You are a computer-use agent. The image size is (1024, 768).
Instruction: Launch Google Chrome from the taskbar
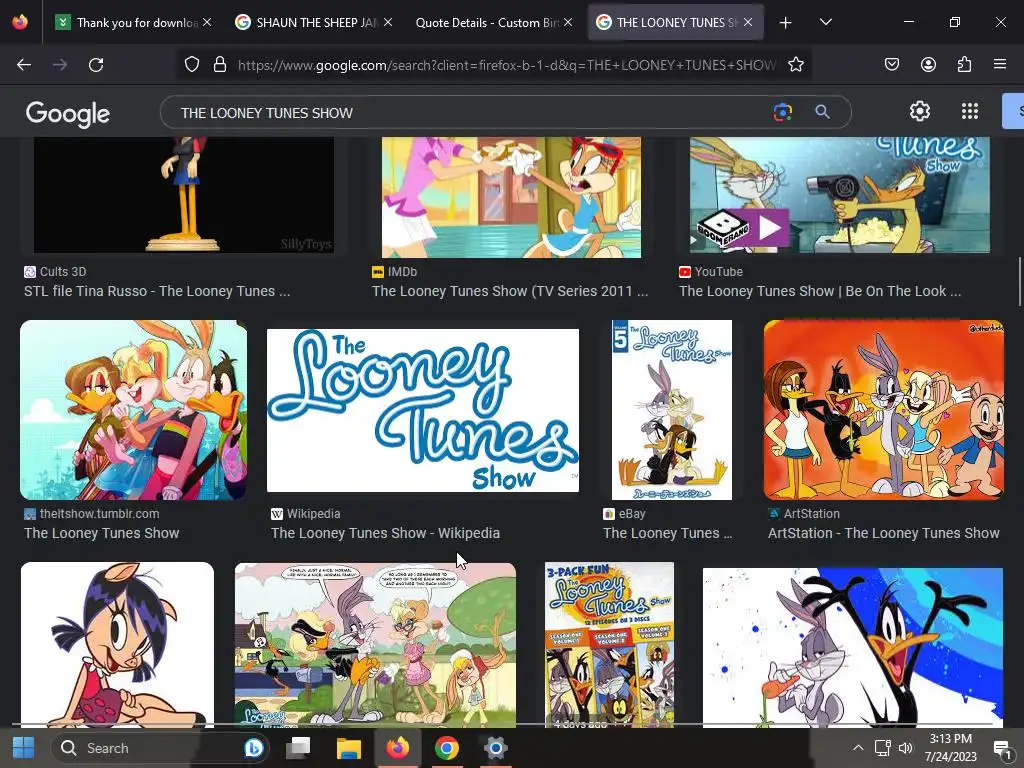[447, 748]
